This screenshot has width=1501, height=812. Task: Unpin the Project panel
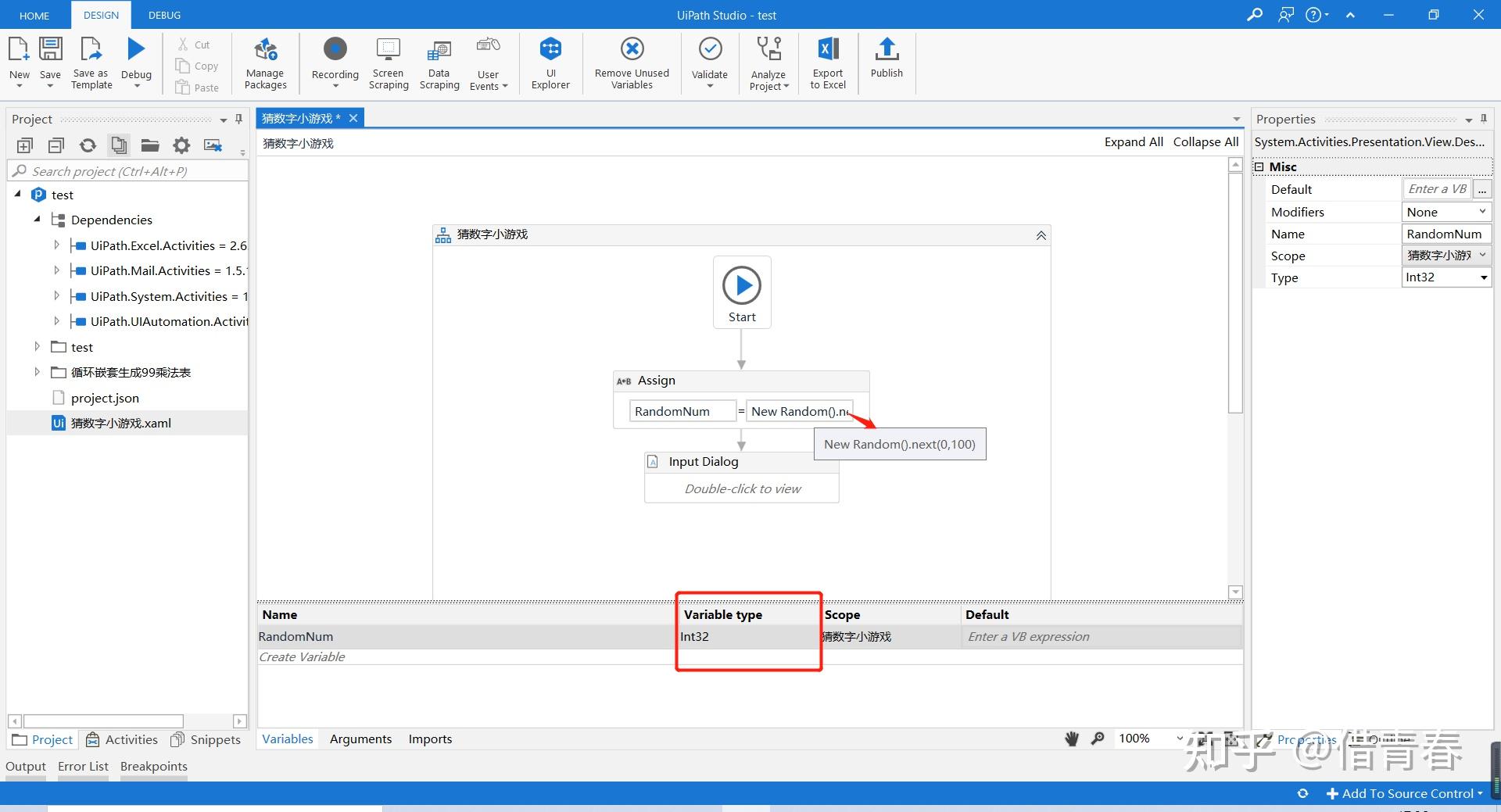(238, 119)
